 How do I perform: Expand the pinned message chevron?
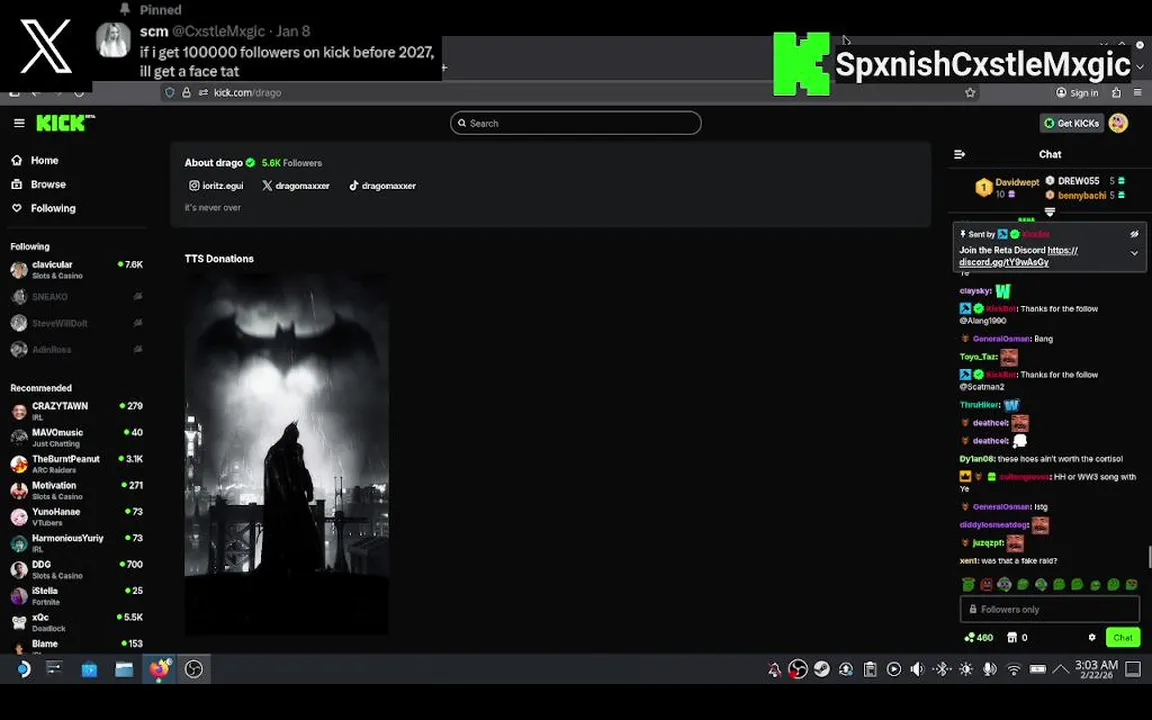pyautogui.click(x=1134, y=253)
